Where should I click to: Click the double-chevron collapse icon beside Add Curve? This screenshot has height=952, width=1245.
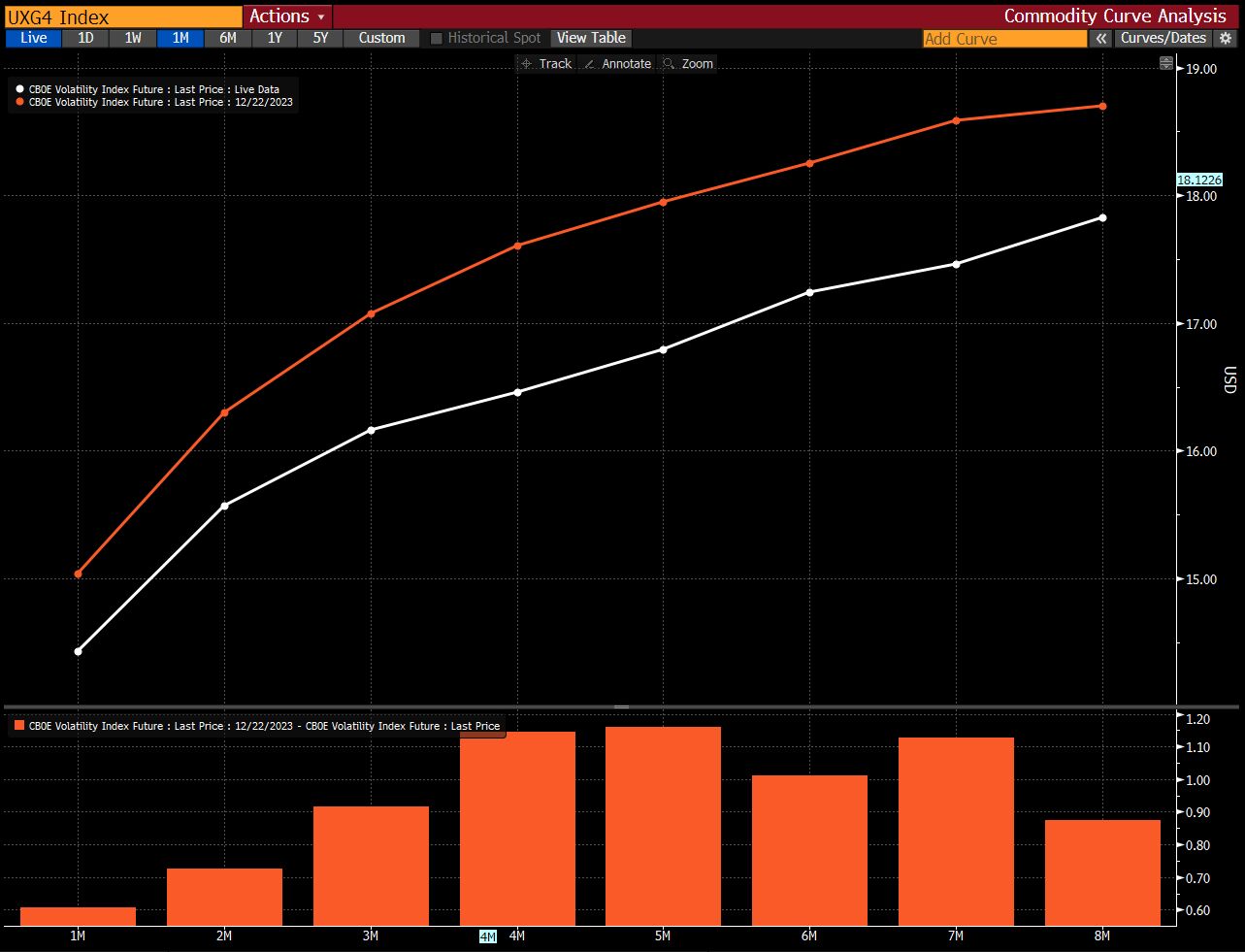pyautogui.click(x=1100, y=38)
